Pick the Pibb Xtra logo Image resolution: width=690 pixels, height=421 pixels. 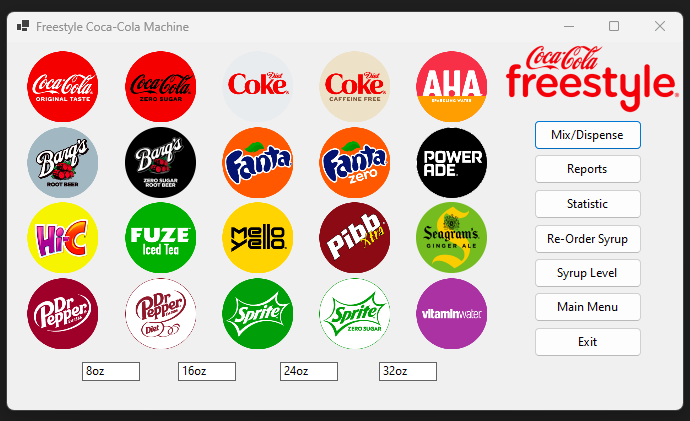coord(355,238)
